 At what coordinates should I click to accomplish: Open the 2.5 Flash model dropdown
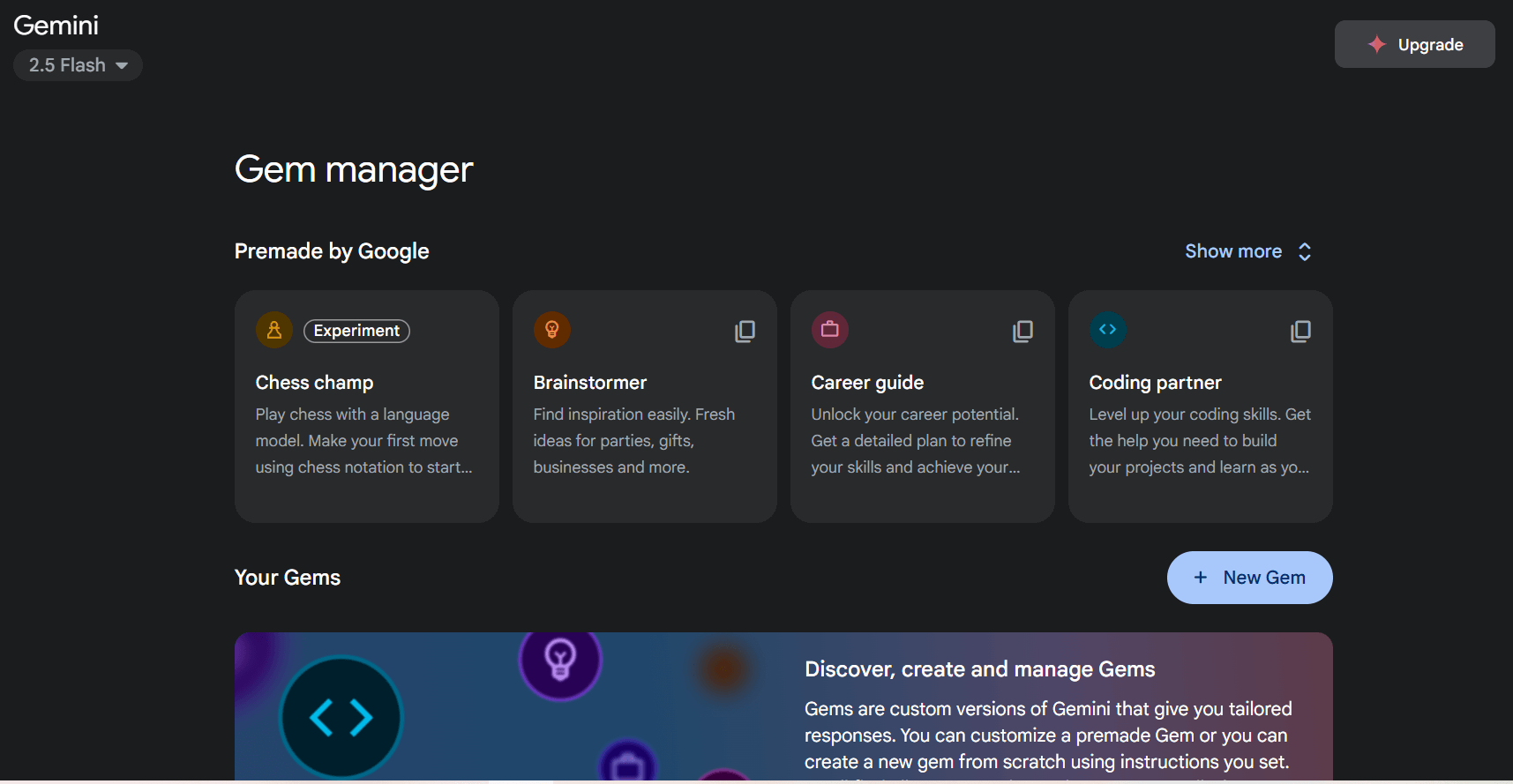coord(78,65)
